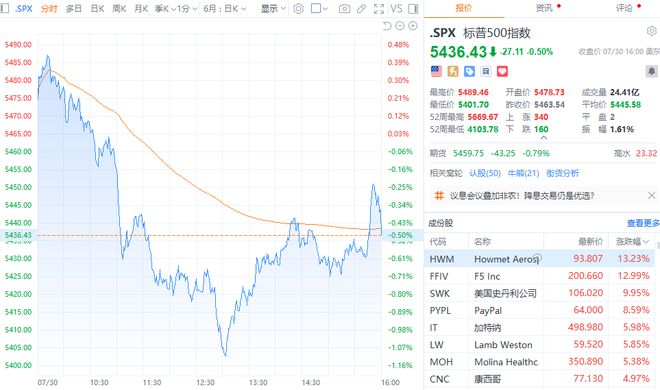The image size is (660, 390).
Task: Take a chart screenshot with the camera icon
Action: click(344, 8)
